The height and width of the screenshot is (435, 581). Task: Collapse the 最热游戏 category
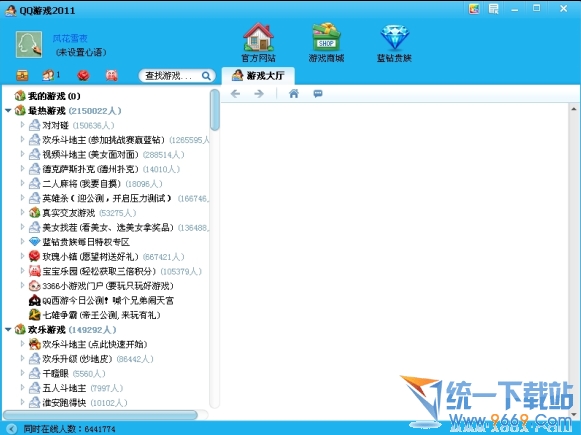click(8, 110)
